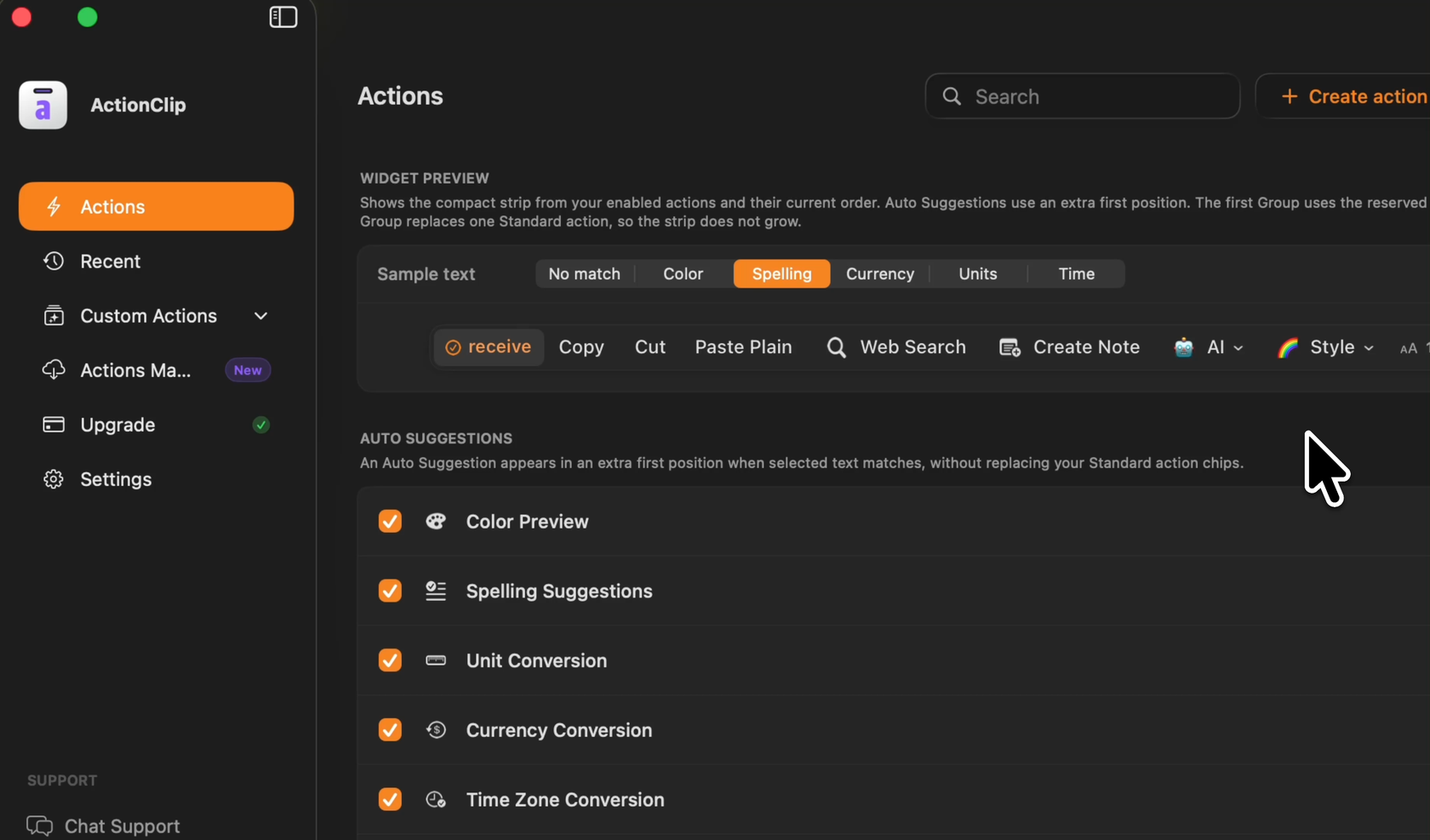Open the AI dropdown arrow
Viewport: 1430px width, 840px height.
click(x=1238, y=348)
